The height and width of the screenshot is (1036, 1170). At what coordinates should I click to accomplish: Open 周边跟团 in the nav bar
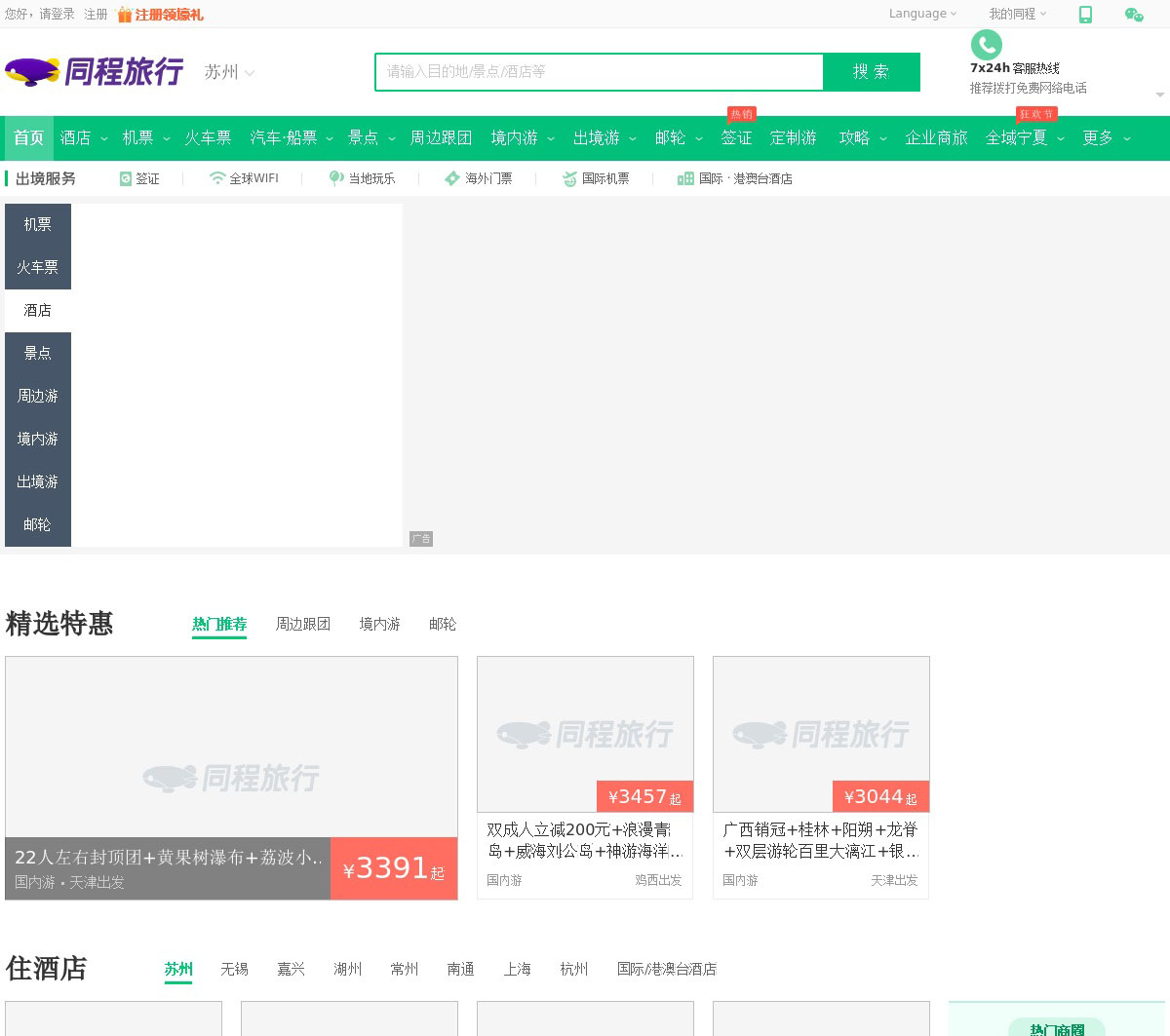(x=441, y=137)
